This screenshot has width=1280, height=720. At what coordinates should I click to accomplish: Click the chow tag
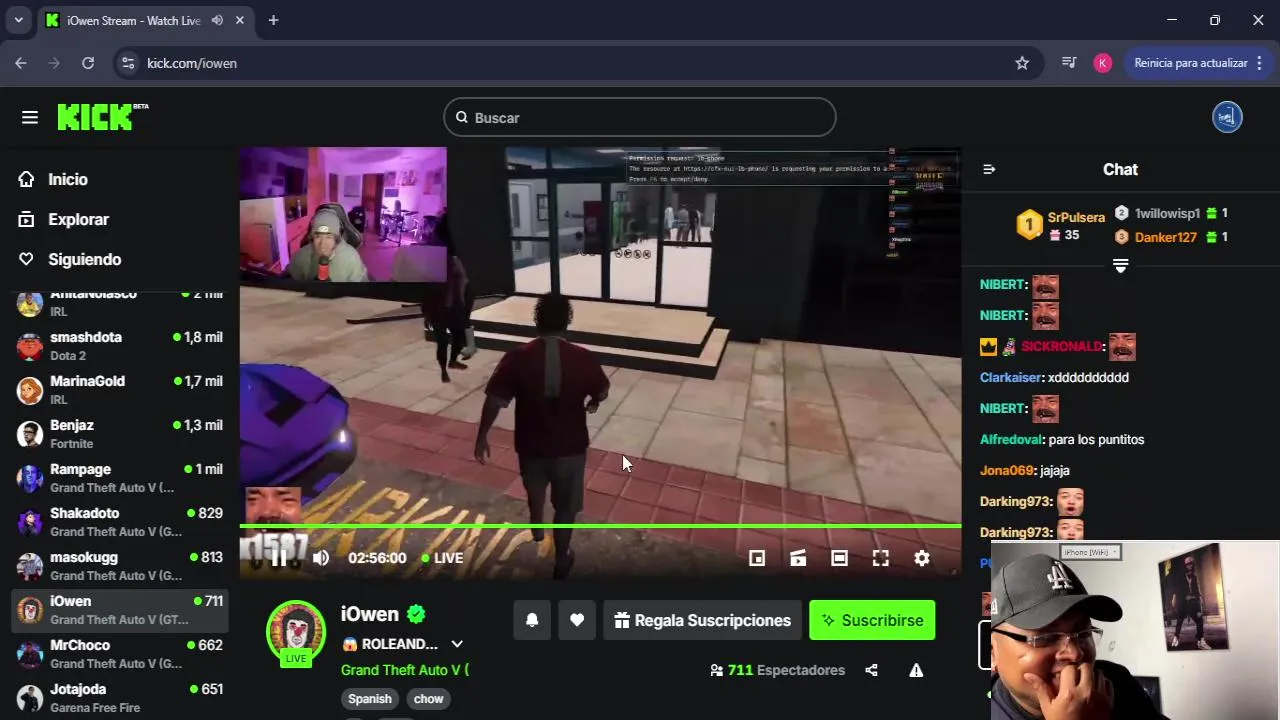point(428,699)
